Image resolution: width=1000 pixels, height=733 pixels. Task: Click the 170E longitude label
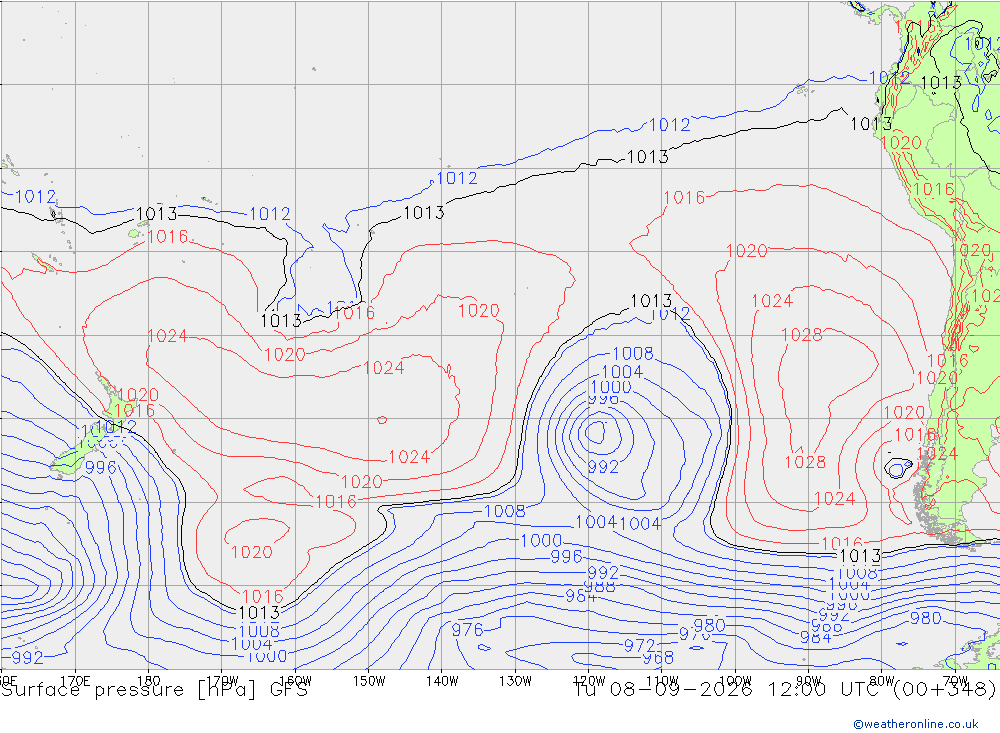point(75,681)
